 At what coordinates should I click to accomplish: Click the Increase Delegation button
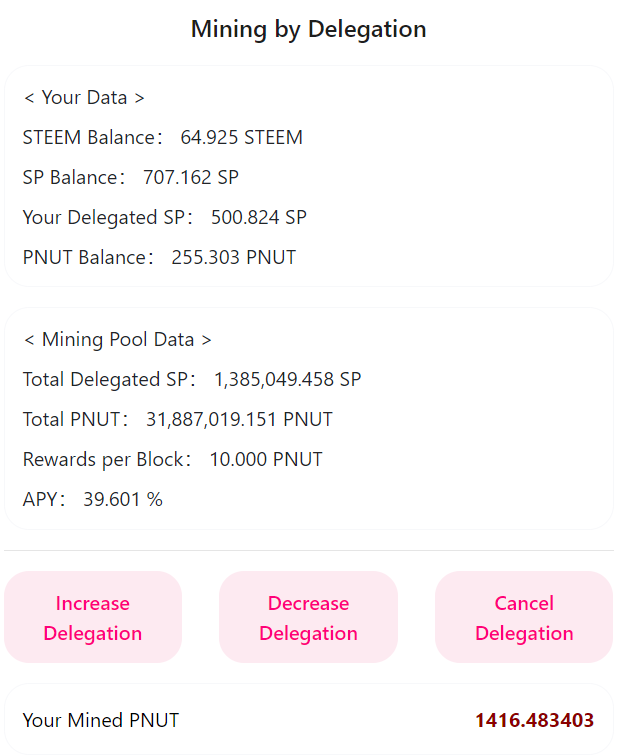93,618
